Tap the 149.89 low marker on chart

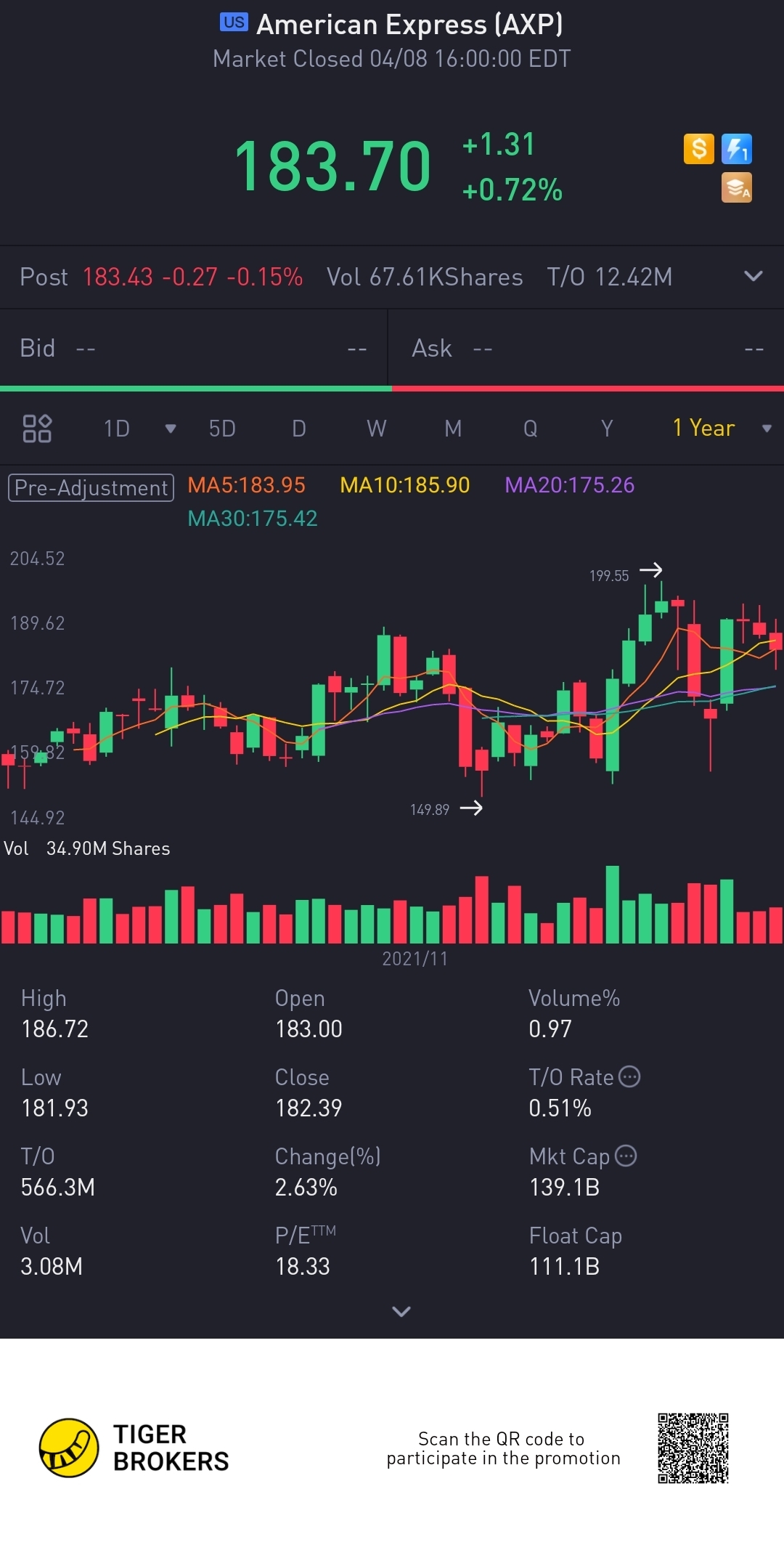[430, 810]
